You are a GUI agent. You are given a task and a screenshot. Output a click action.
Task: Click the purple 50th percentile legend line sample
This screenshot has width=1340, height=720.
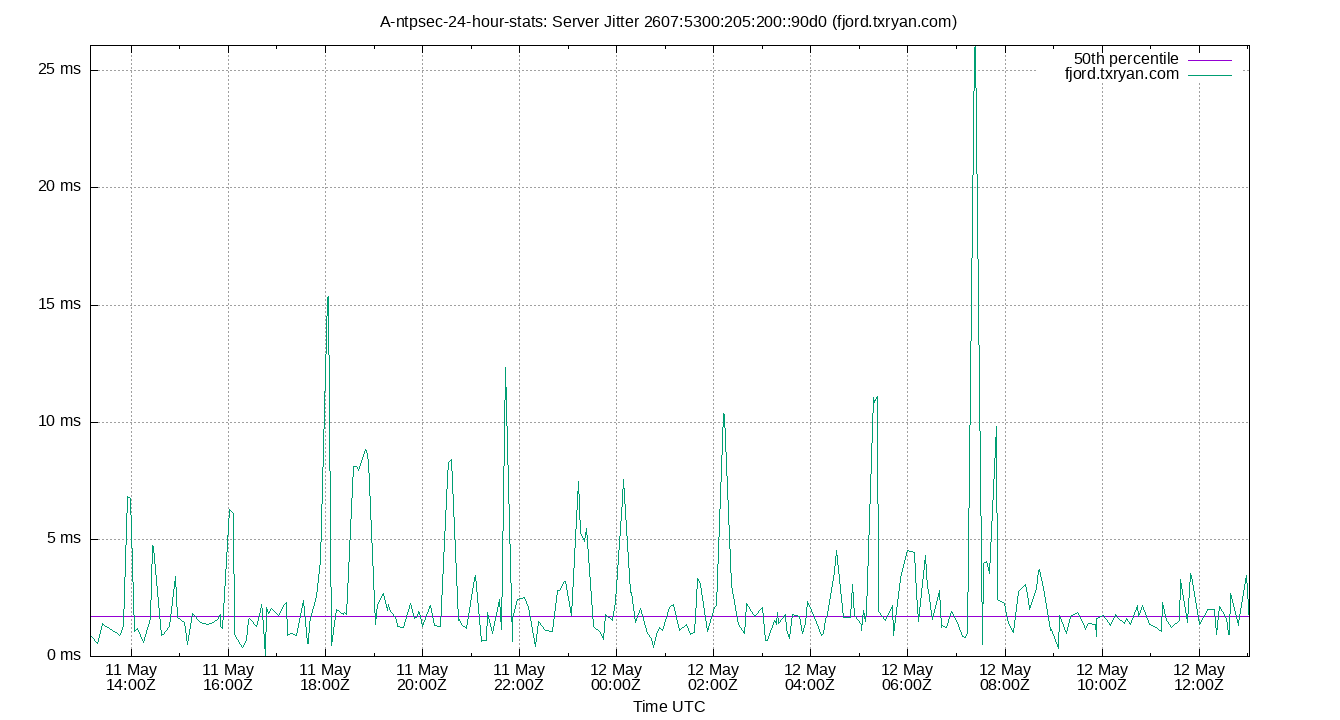[1210, 60]
